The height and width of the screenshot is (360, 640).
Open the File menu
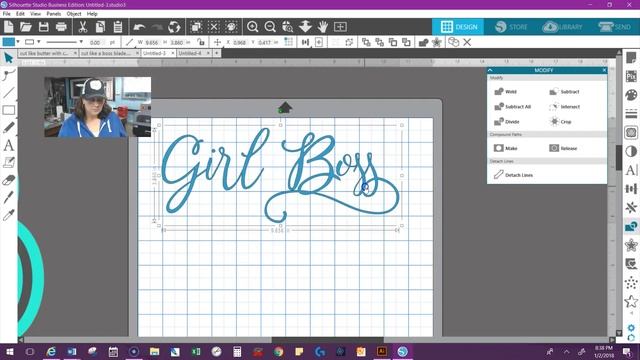click(x=7, y=14)
